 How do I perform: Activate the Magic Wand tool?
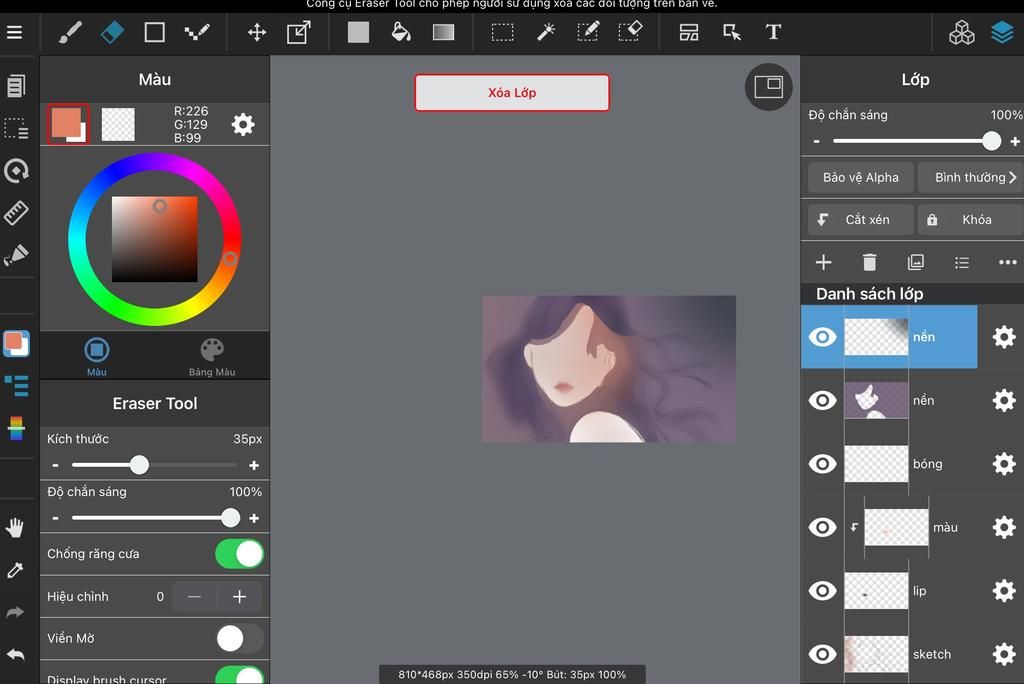tap(545, 32)
